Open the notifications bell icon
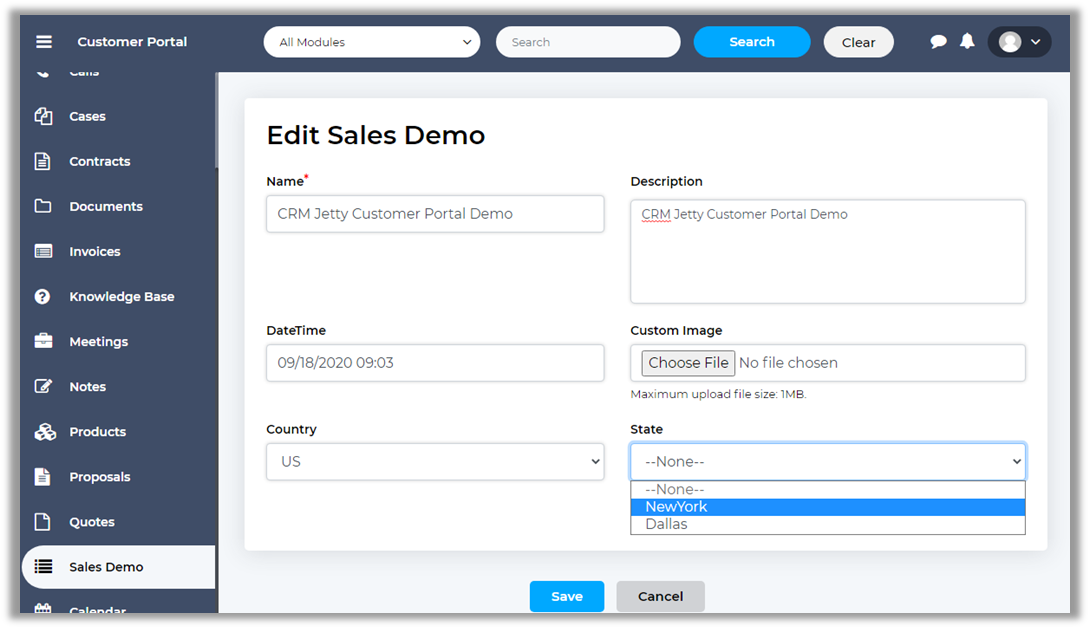1091x629 pixels. [x=967, y=42]
